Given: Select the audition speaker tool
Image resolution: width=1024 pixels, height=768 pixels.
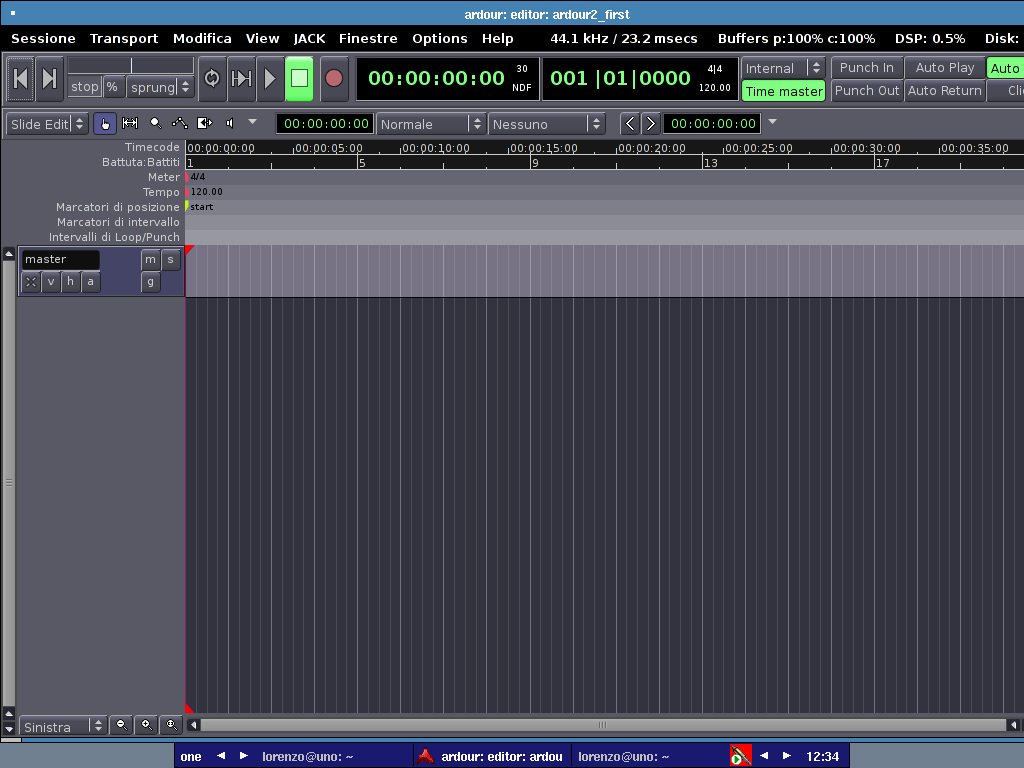Looking at the screenshot, I should click(229, 124).
